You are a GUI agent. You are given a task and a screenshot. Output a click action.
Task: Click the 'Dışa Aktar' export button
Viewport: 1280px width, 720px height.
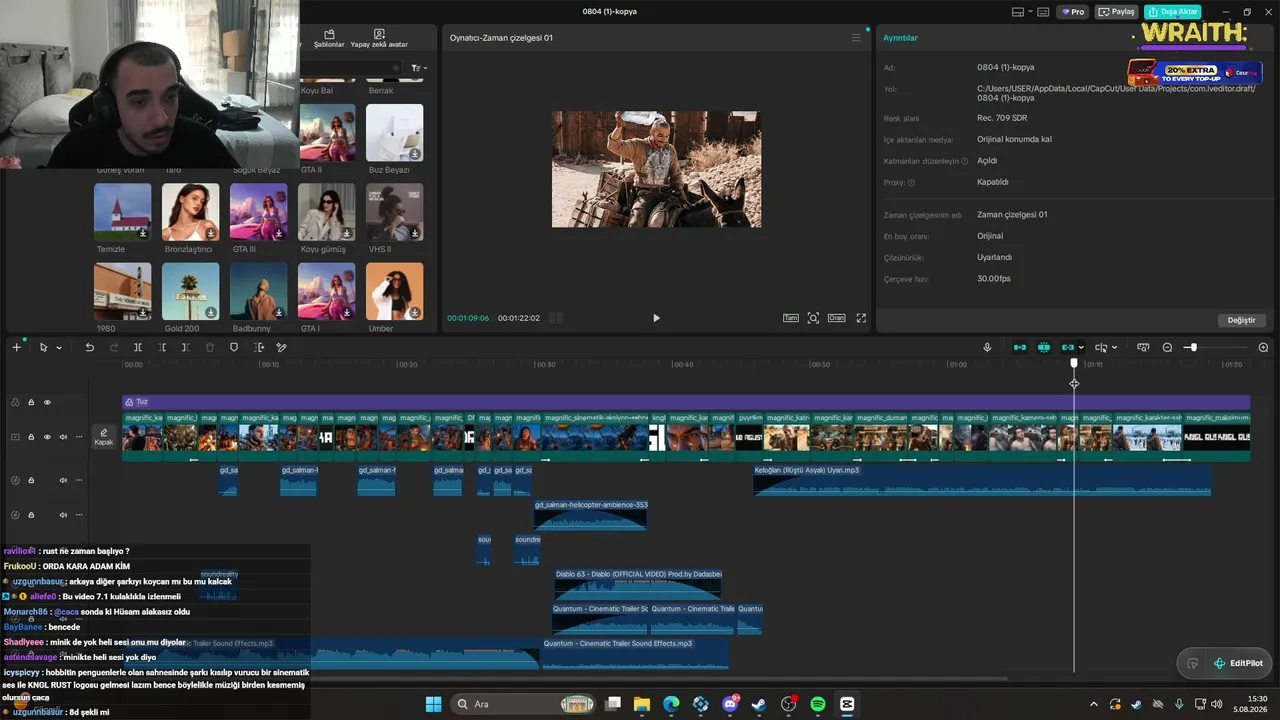pyautogui.click(x=1174, y=12)
